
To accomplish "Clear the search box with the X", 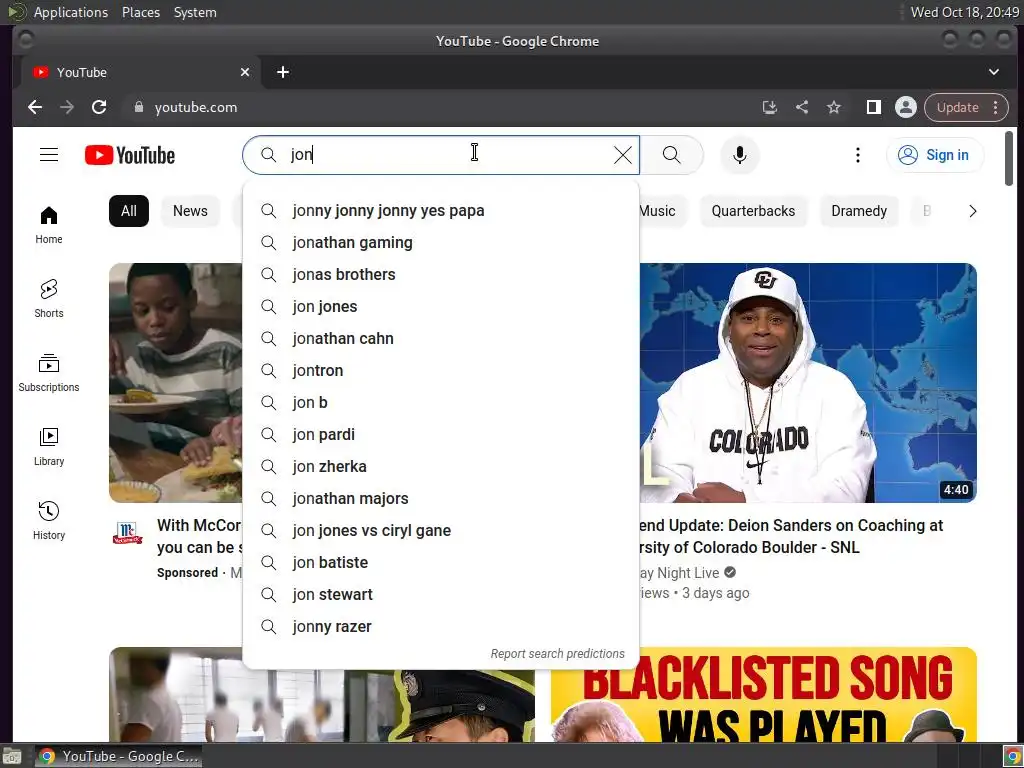I will tap(622, 155).
